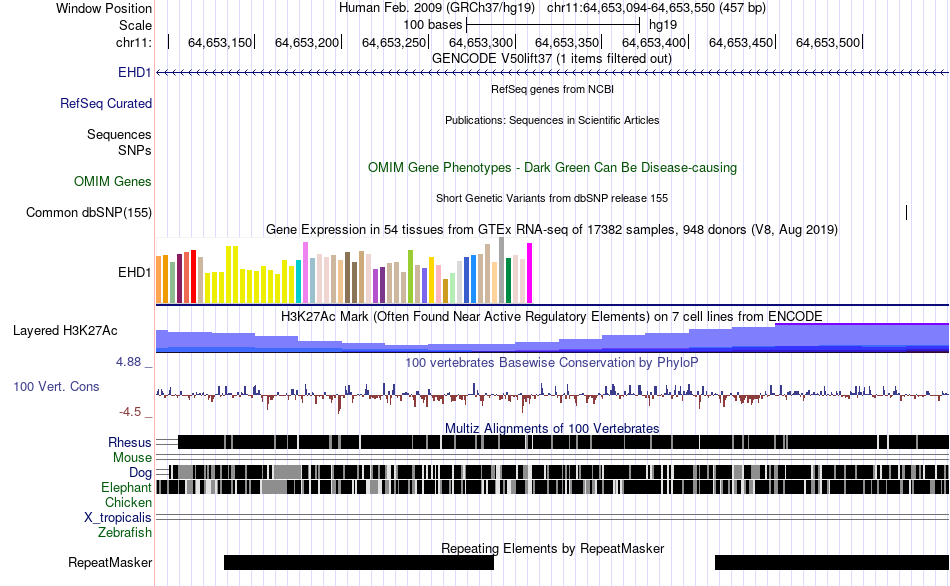Click the RepeatMasker track label

pos(110,563)
